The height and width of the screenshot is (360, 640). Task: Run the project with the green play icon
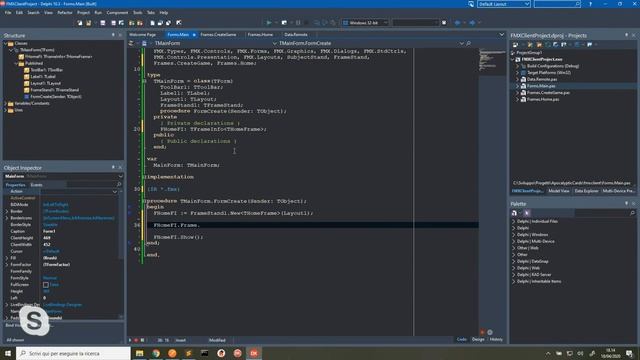click(x=269, y=23)
